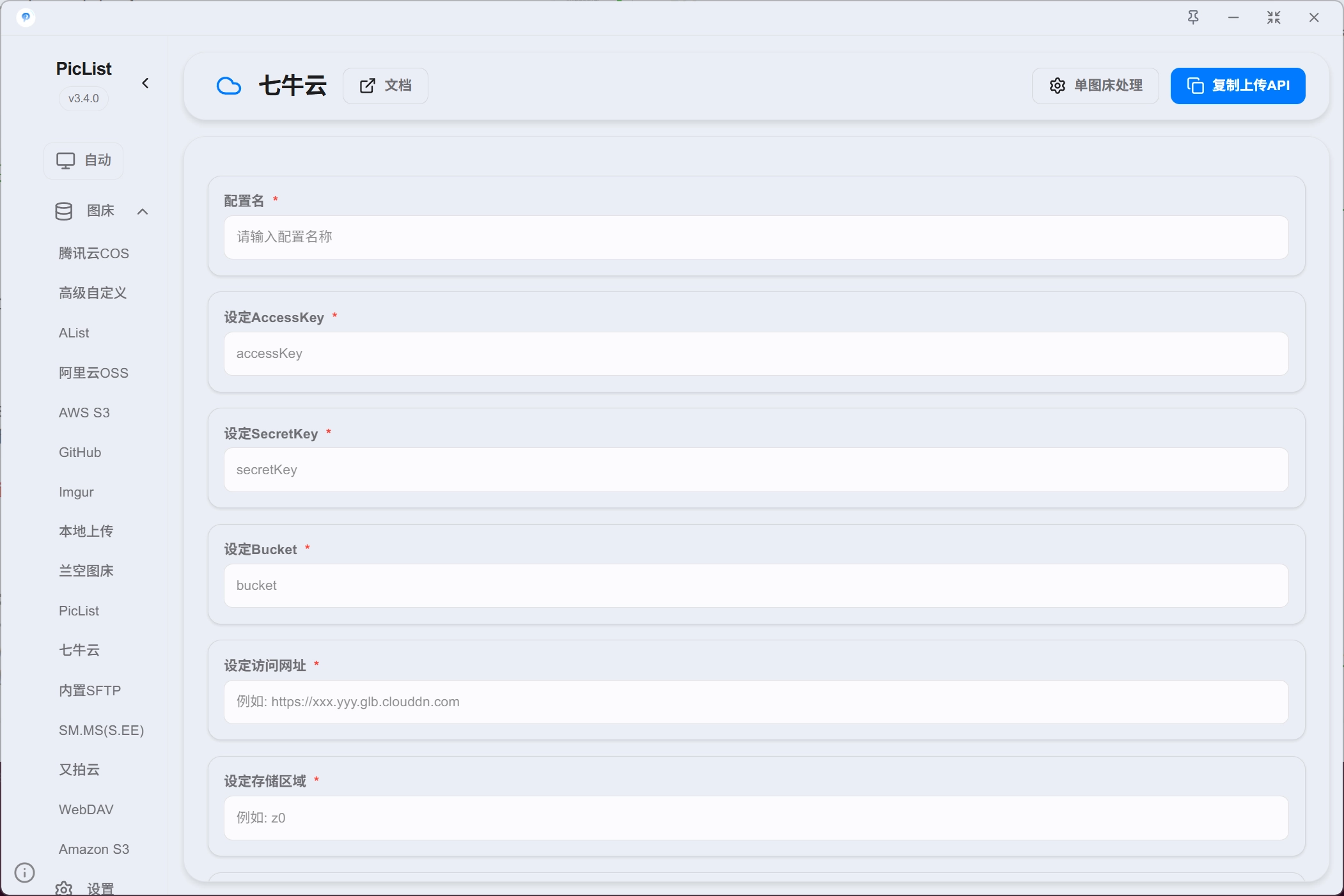Viewport: 1344px width, 896px height.
Task: Open Imgur picture bed
Action: pyautogui.click(x=76, y=492)
